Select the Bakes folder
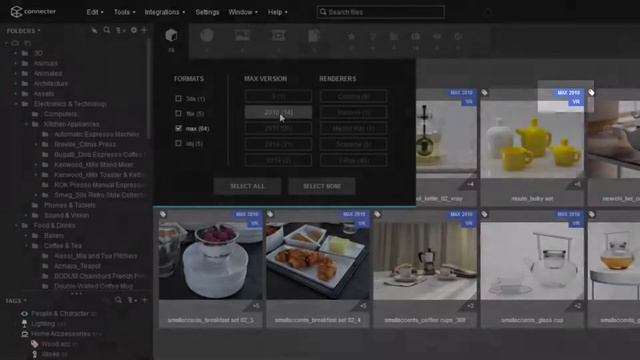The width and height of the screenshot is (640, 360). click(53, 236)
